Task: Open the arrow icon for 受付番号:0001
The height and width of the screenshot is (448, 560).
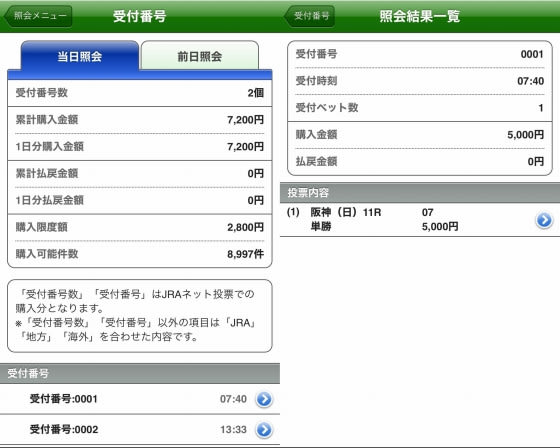Action: 264,399
